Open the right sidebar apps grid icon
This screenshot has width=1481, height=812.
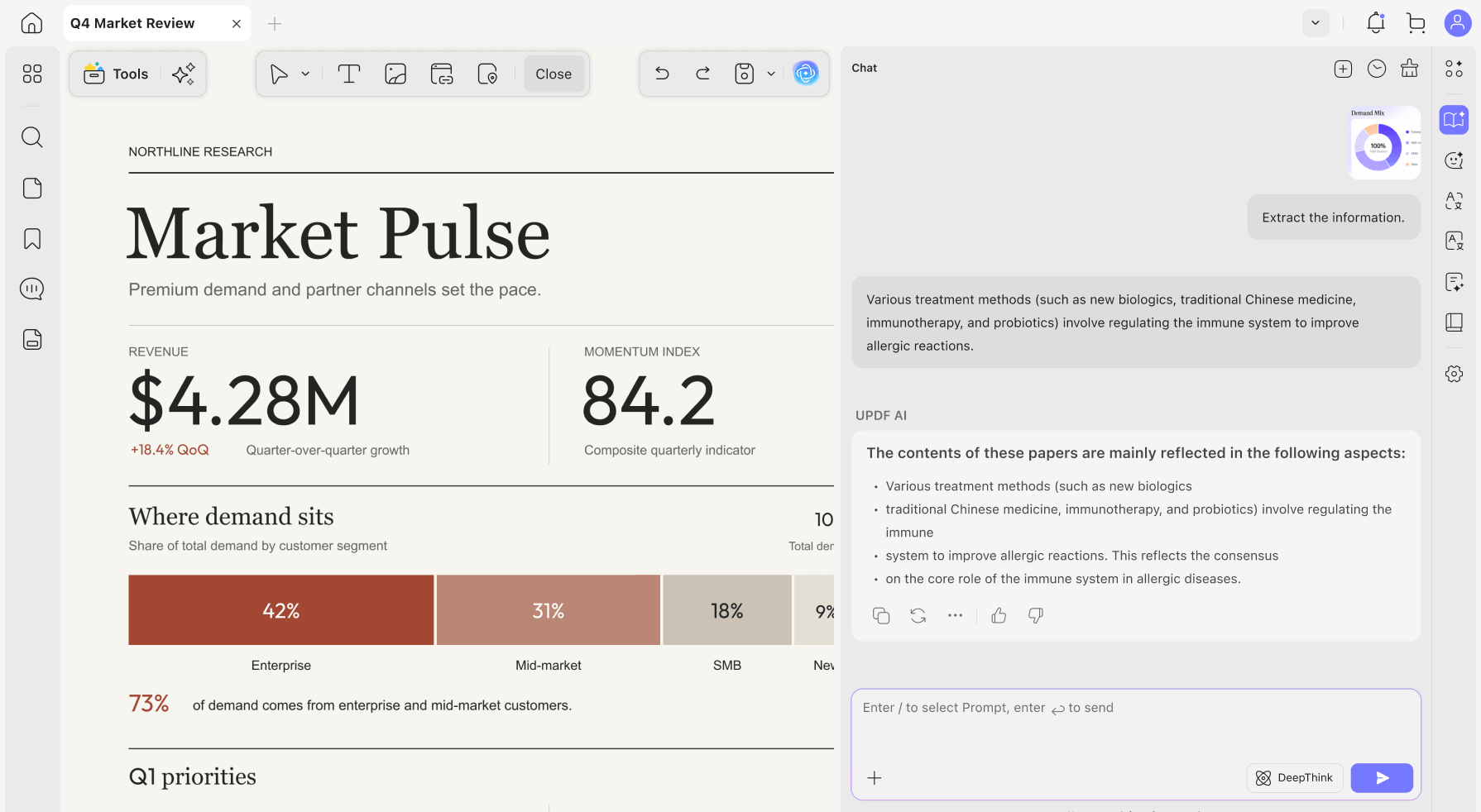[1454, 69]
